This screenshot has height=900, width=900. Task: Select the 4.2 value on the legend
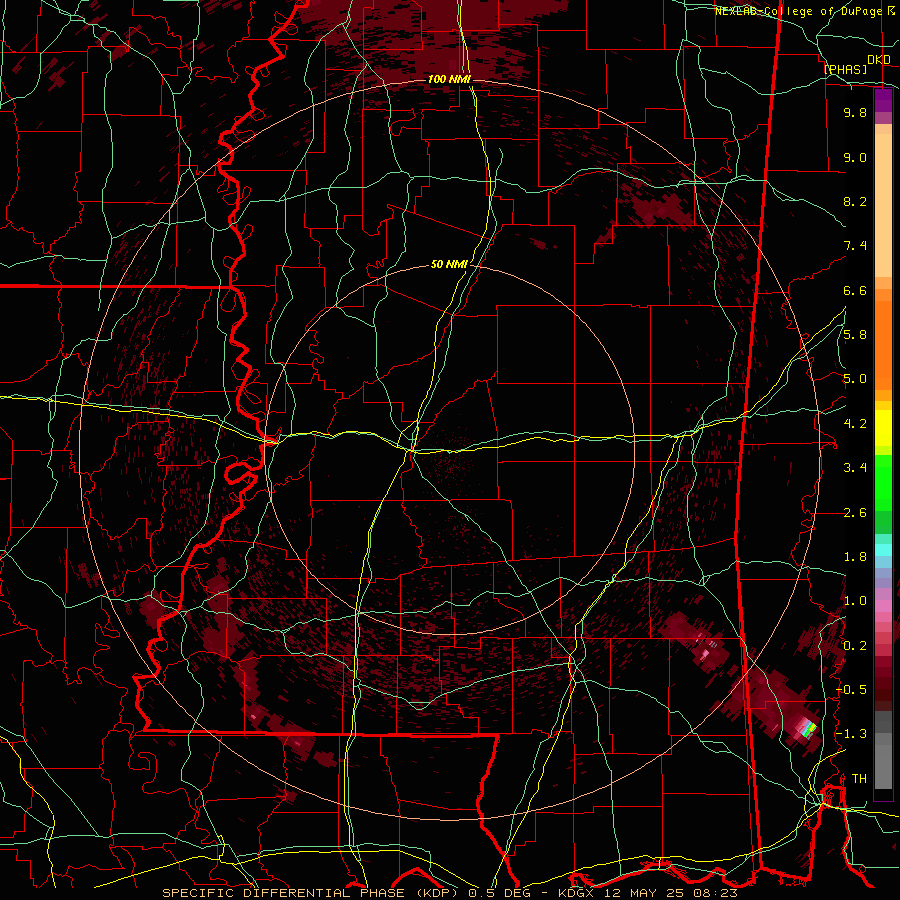point(855,424)
